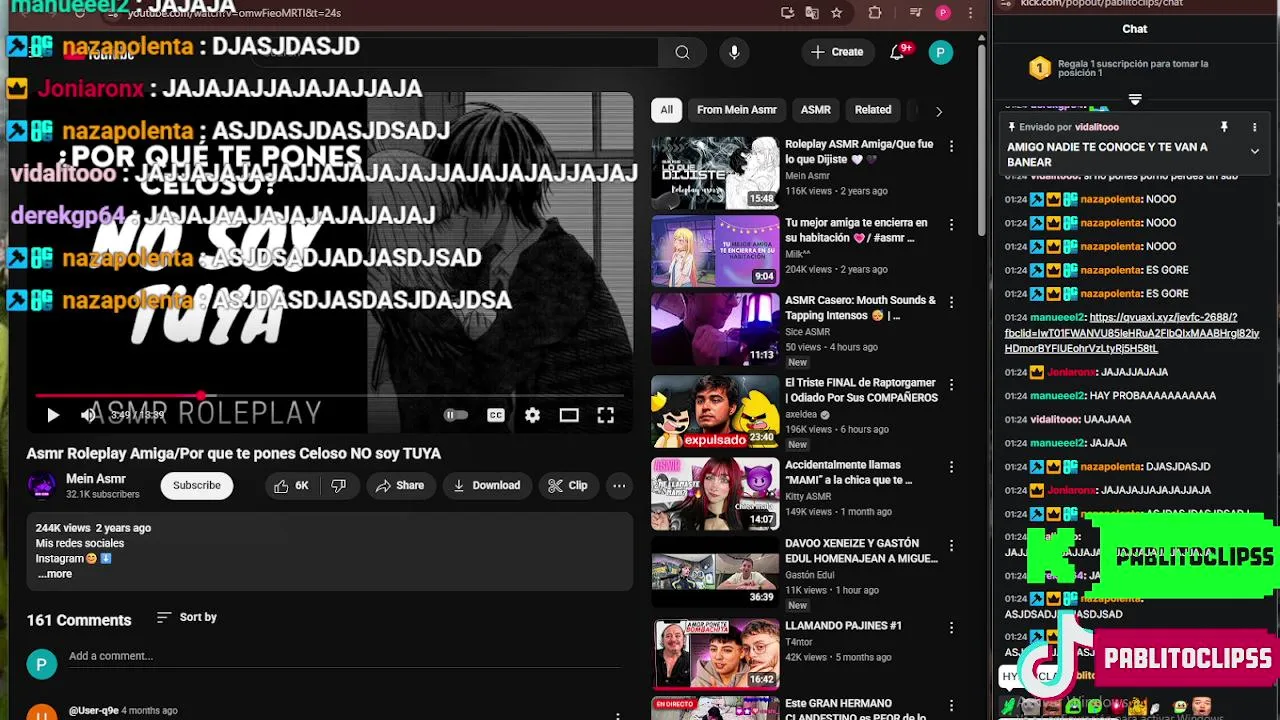Start voice search with microphone
This screenshot has width=1280, height=720.
(734, 52)
